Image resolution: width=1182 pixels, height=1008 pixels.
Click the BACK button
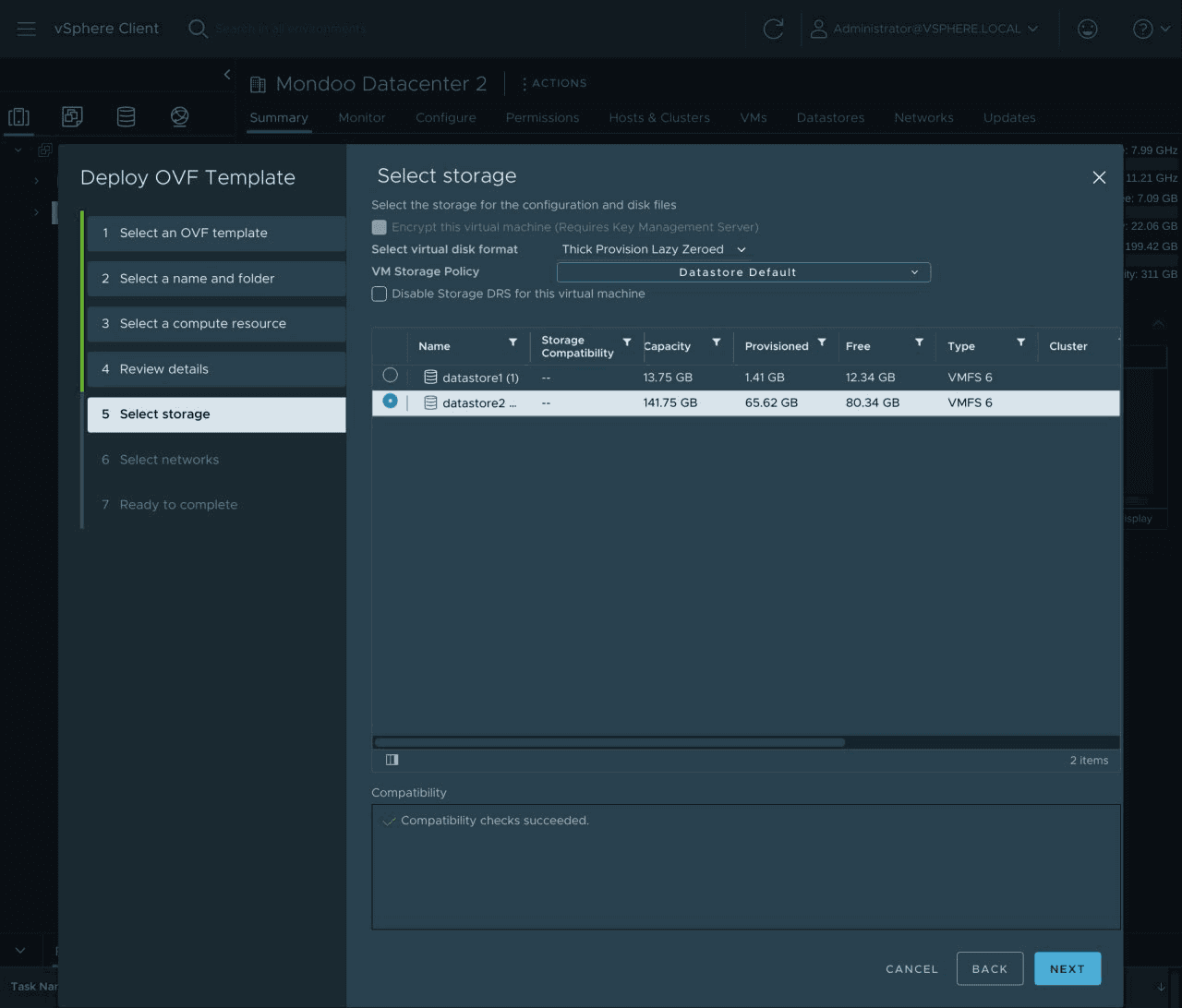989,968
